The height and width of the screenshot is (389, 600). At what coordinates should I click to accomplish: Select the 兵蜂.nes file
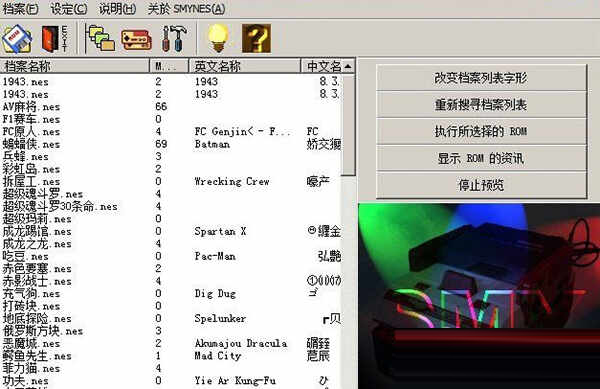26,156
